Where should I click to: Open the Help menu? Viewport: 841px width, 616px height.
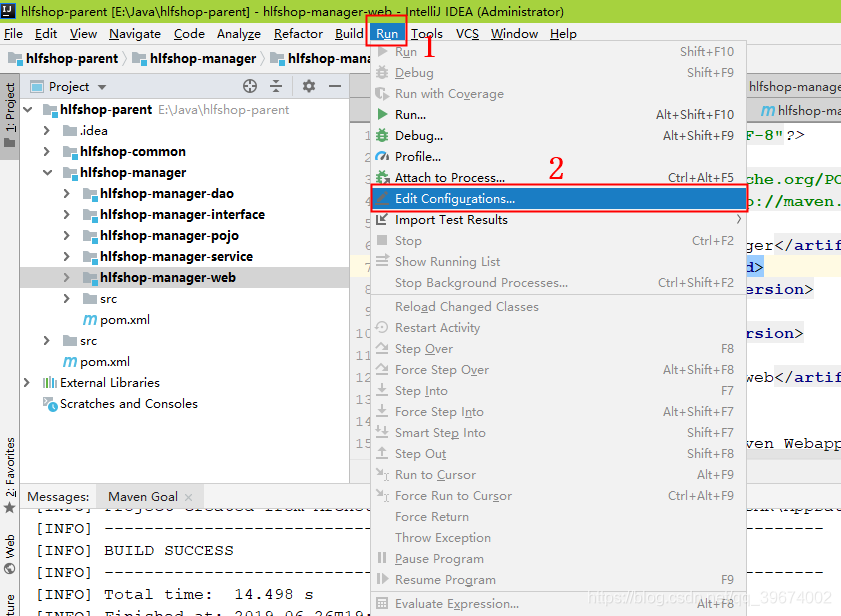(x=563, y=34)
